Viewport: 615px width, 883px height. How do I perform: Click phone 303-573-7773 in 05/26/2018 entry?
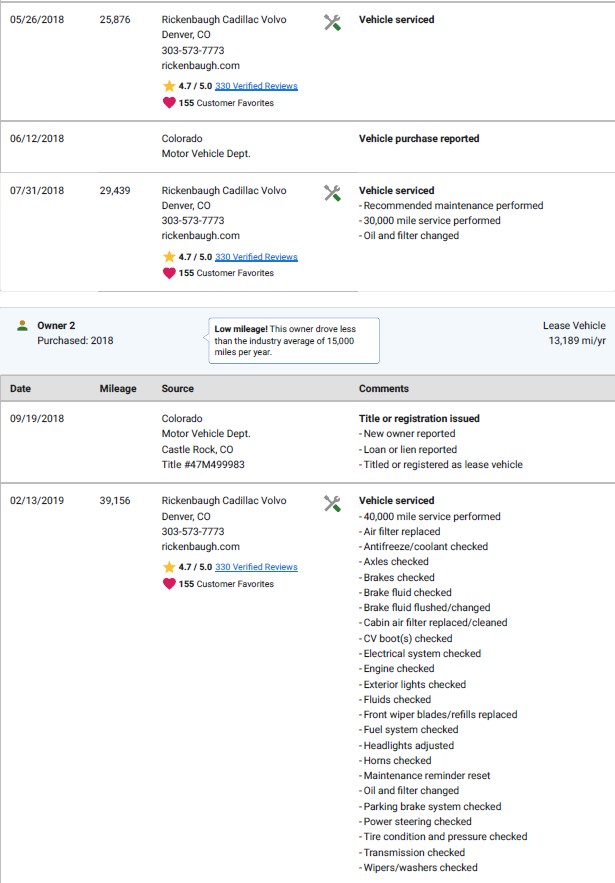193,50
